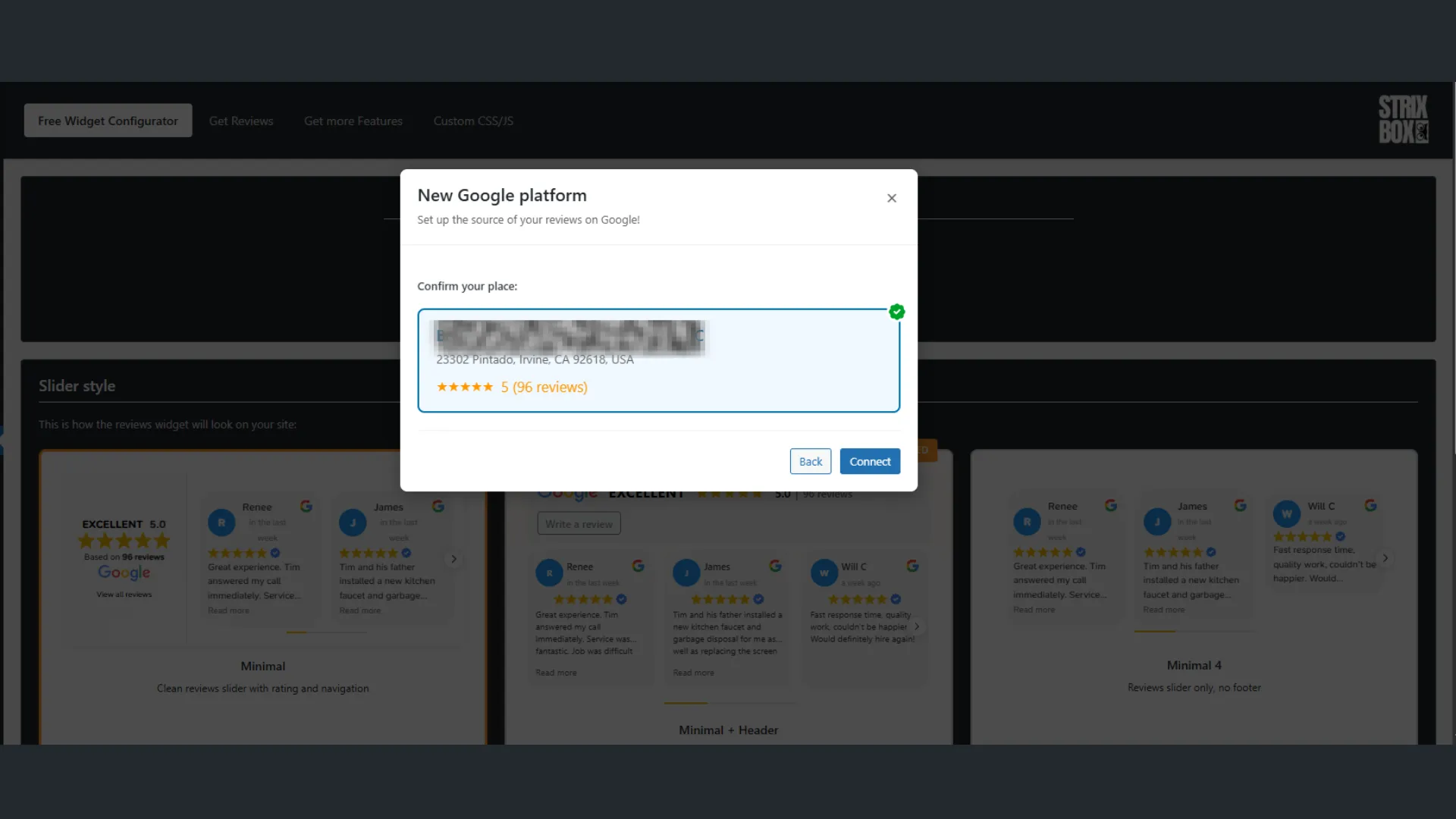1456x819 pixels.
Task: Click the five-star rating in place card
Action: coord(465,387)
